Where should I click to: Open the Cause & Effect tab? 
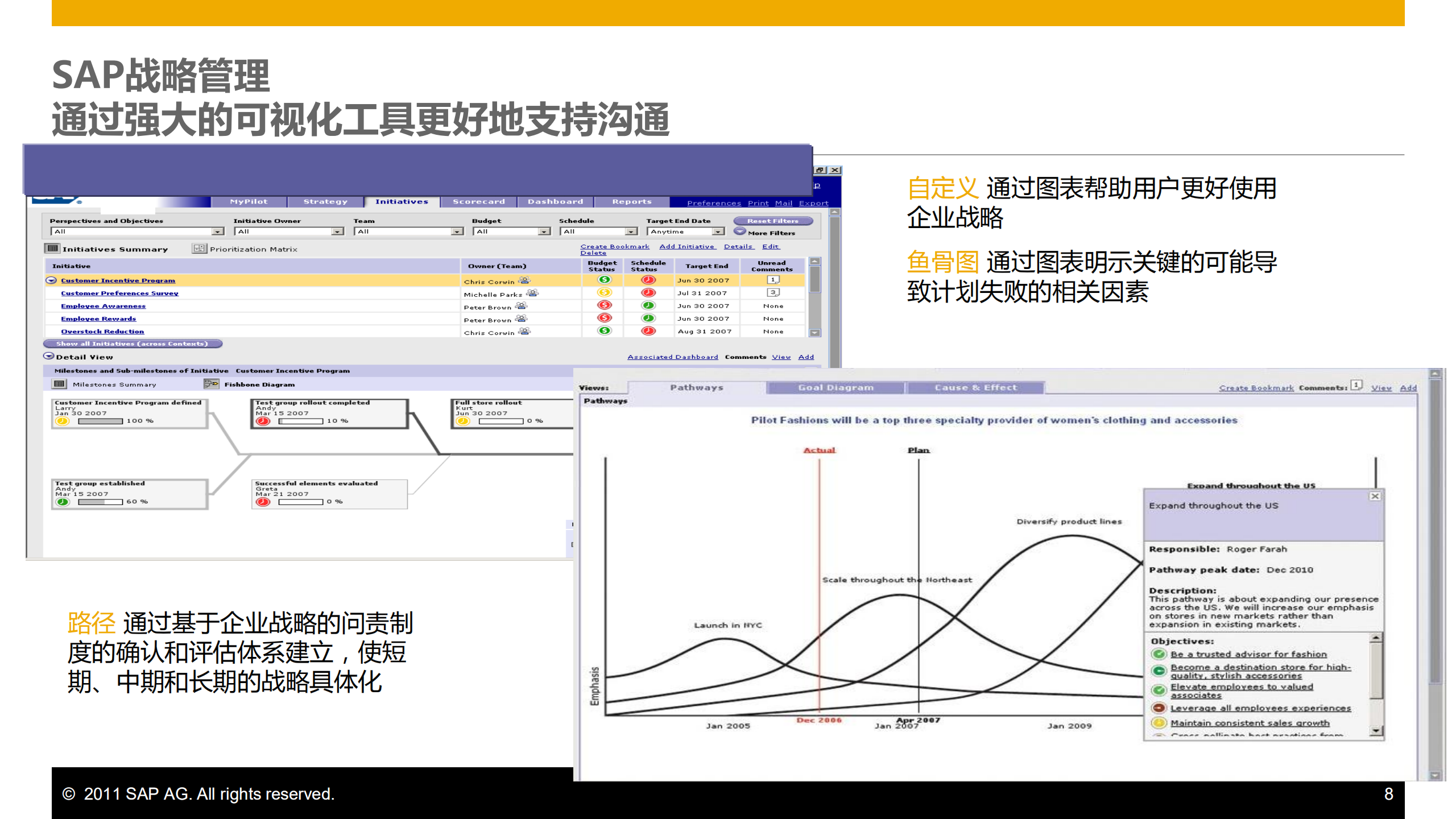[x=976, y=387]
